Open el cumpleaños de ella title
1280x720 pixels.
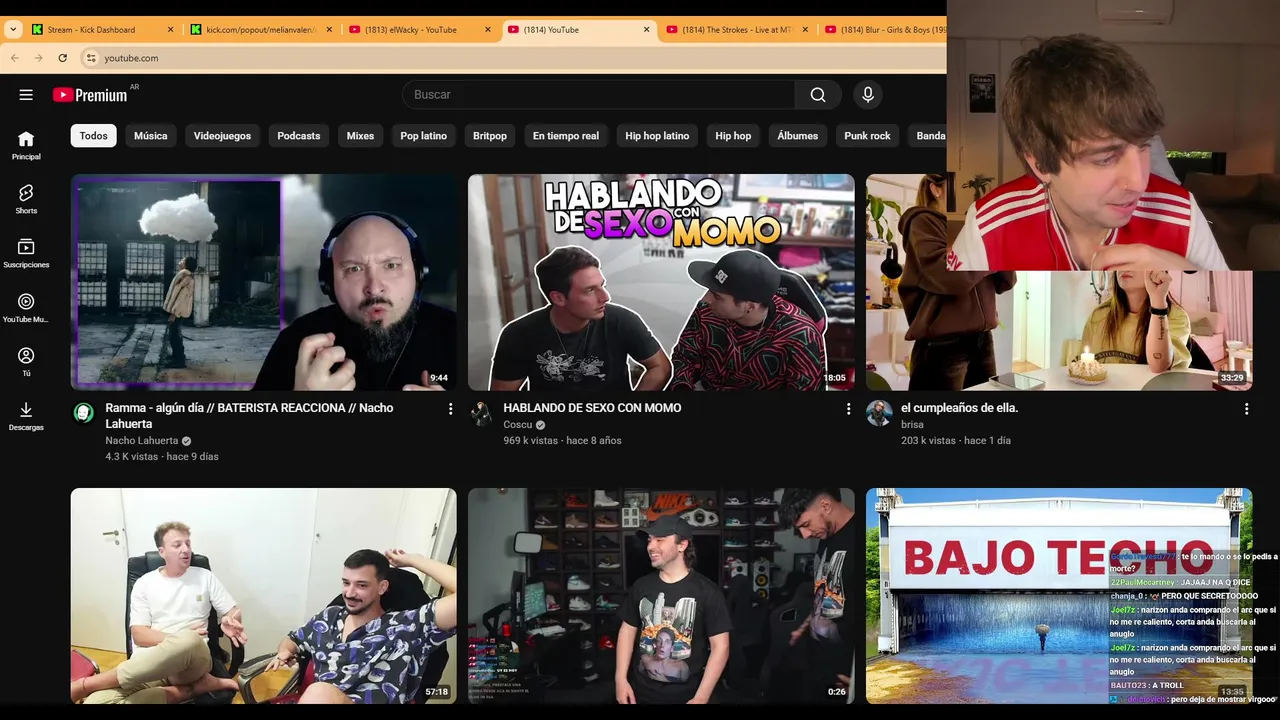pyautogui.click(x=960, y=408)
